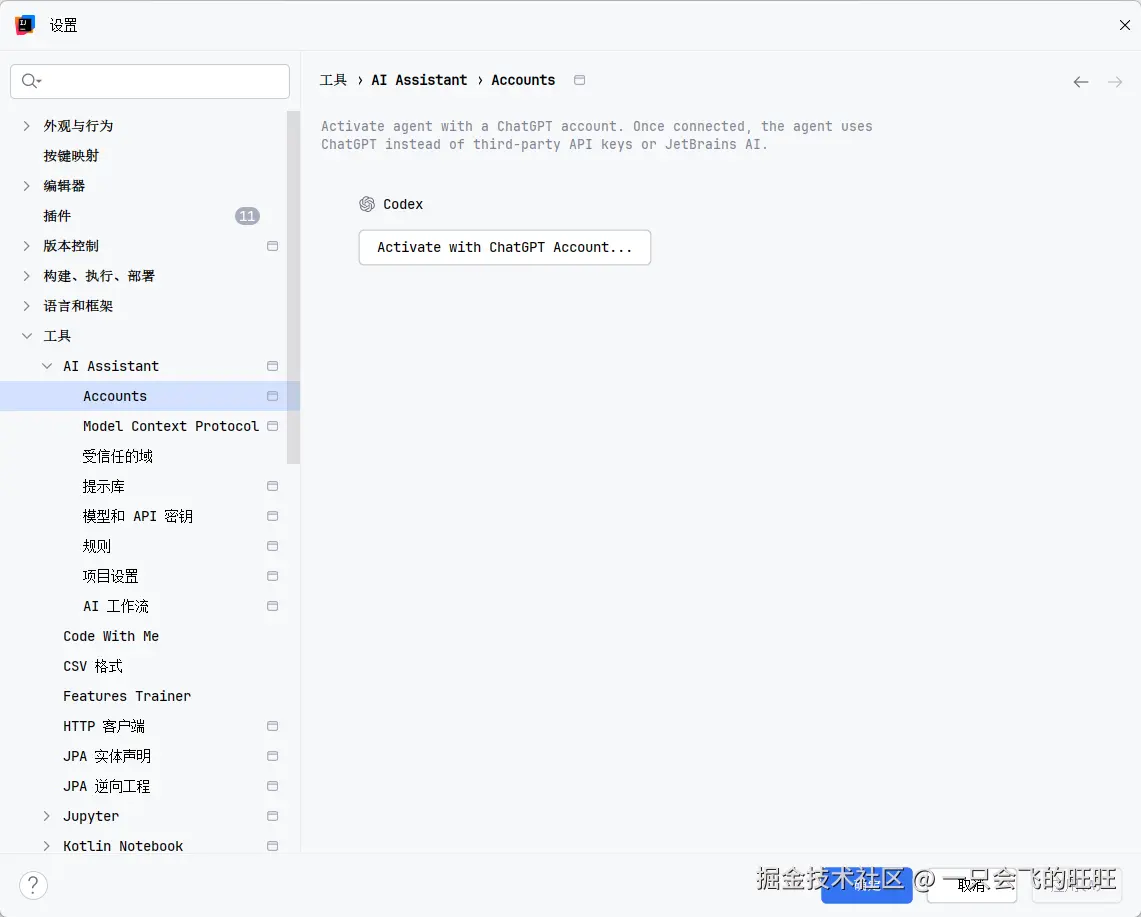Screen dimensions: 1141x917
Task: Expand the 外观与行为 section
Action: 27,126
